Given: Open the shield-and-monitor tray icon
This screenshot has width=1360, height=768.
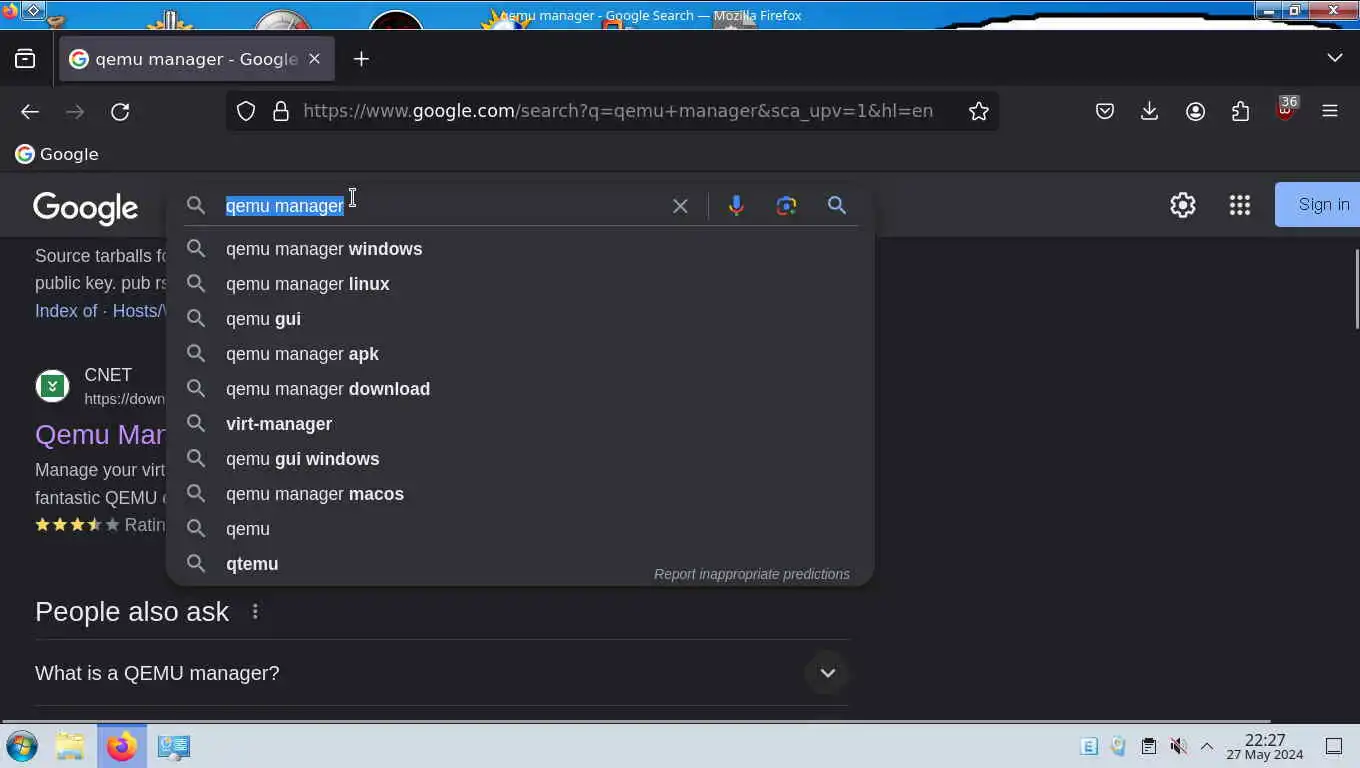Looking at the screenshot, I should [1119, 746].
